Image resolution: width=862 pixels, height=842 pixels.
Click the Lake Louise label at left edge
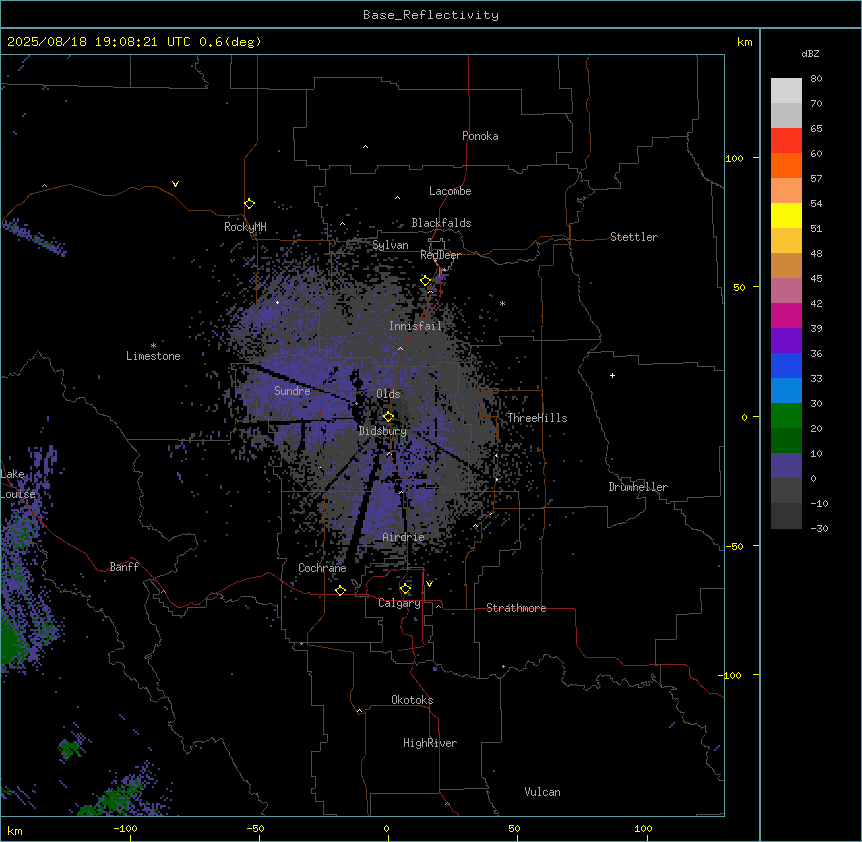tap(16, 484)
